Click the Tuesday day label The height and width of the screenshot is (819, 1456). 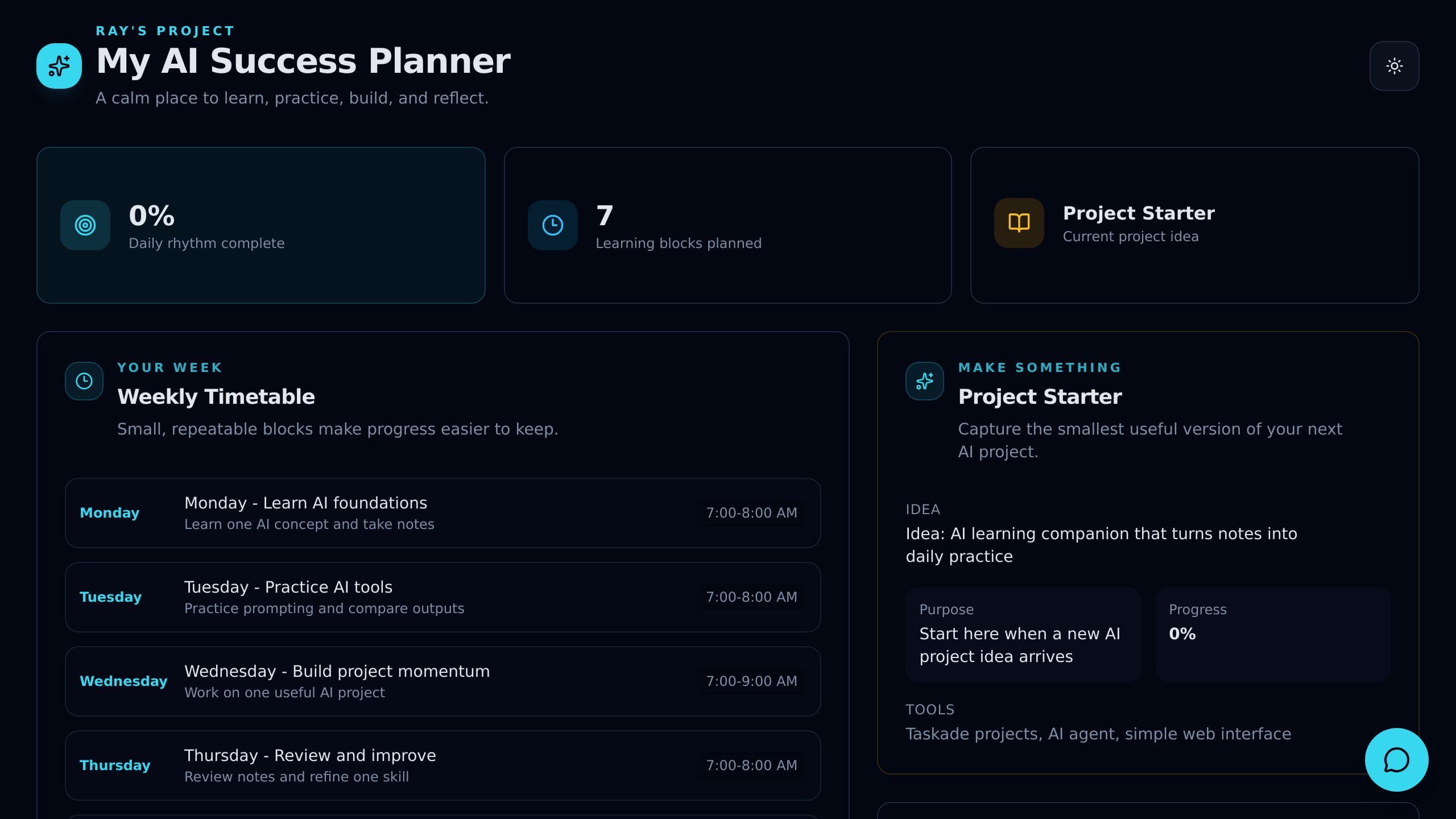click(x=110, y=597)
